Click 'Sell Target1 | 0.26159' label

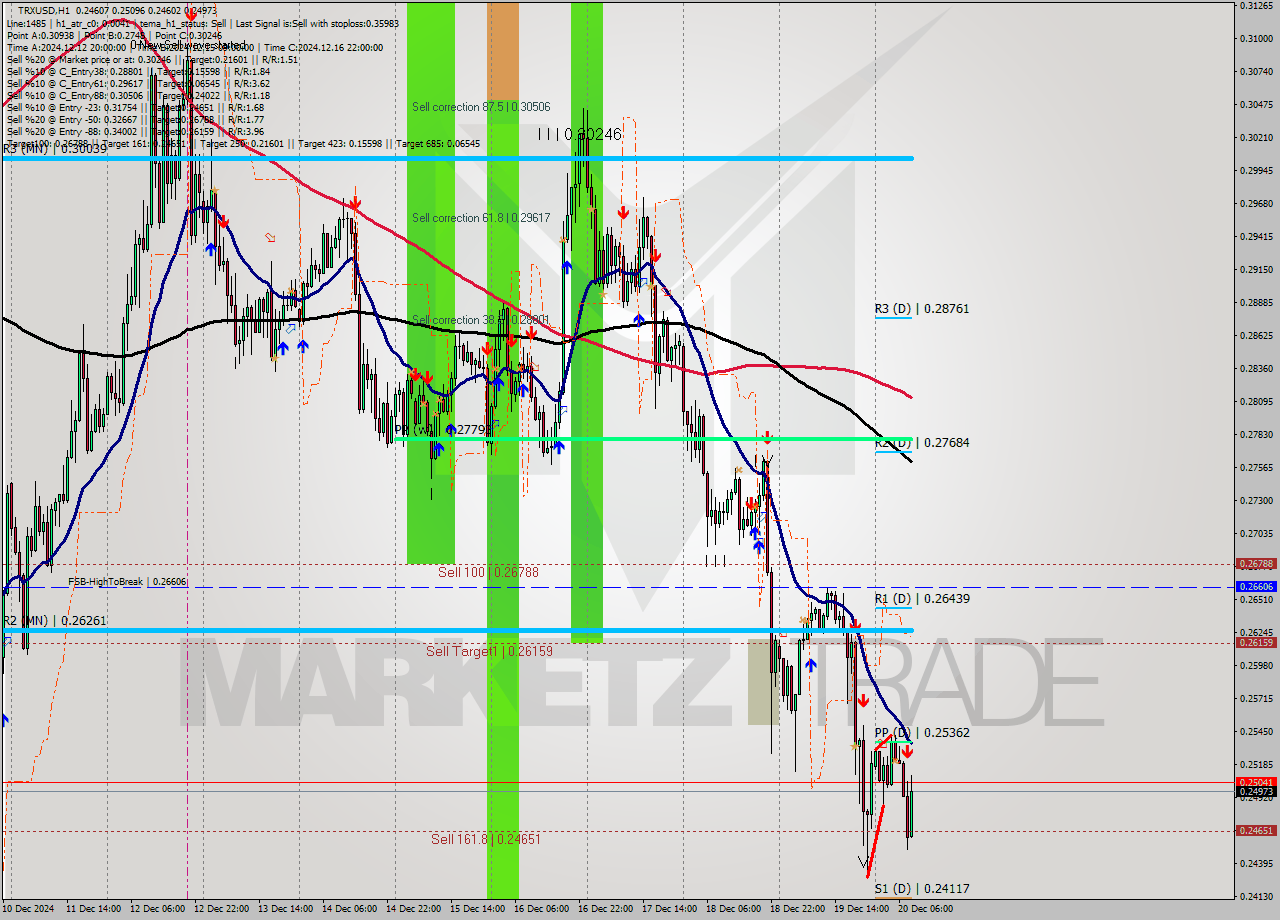[x=489, y=651]
